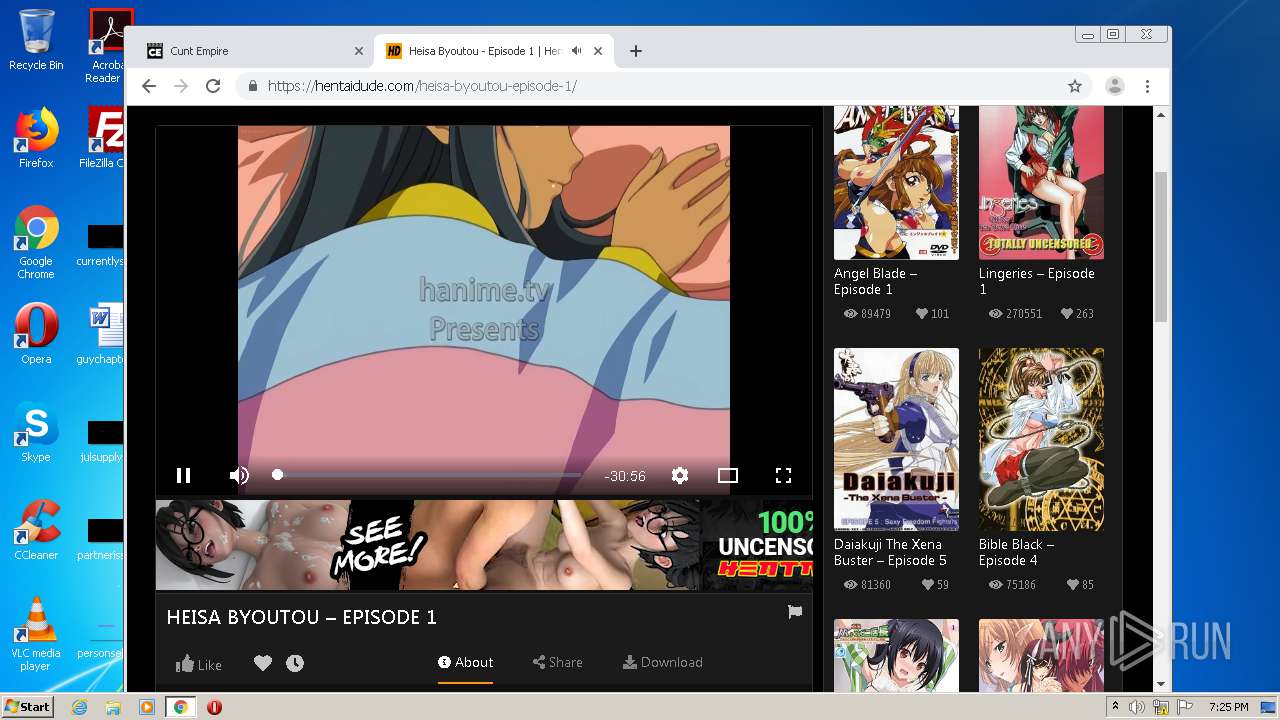Bookmark this page with the star icon

(x=1075, y=86)
